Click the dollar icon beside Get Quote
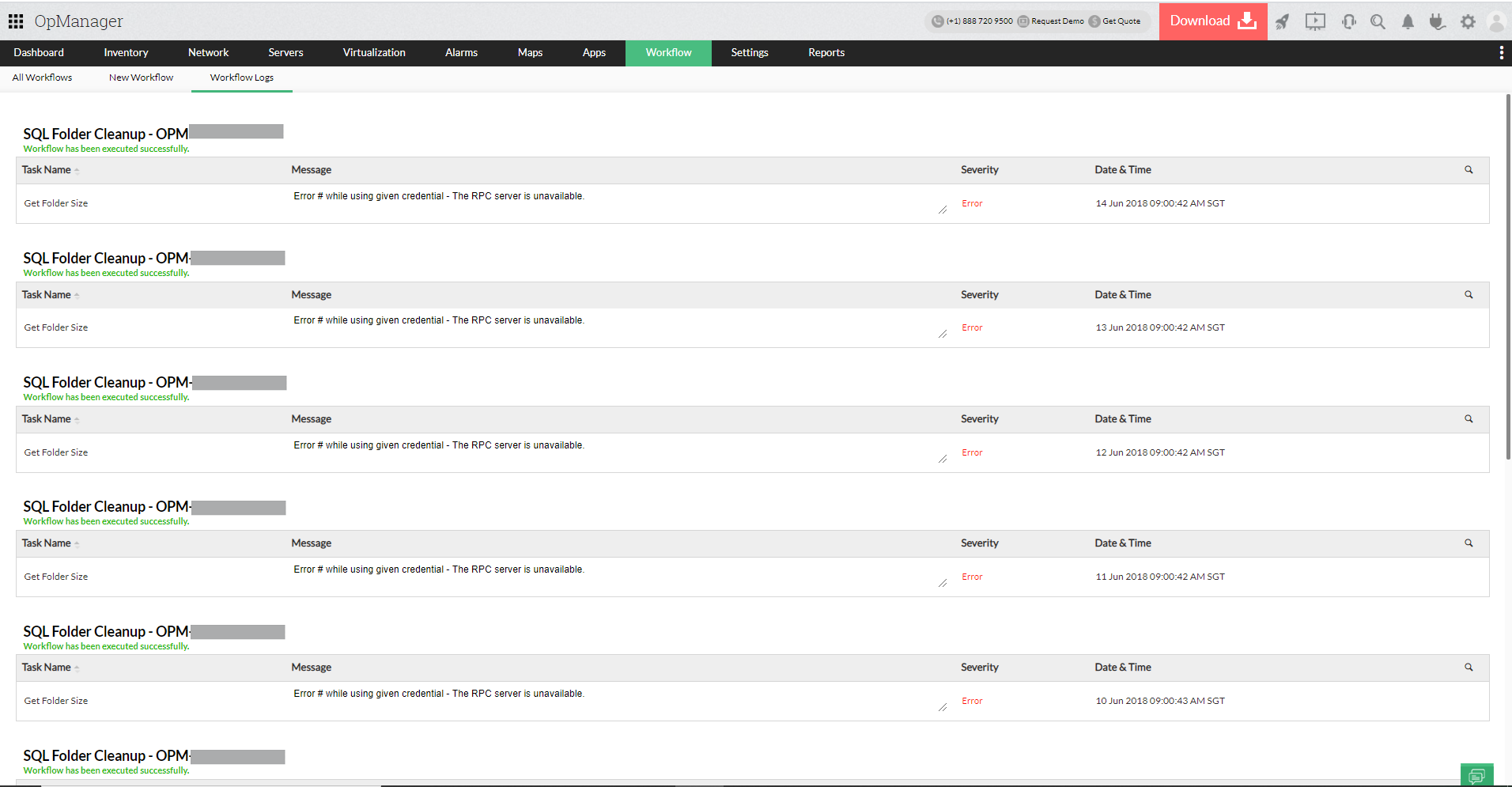 (1094, 21)
